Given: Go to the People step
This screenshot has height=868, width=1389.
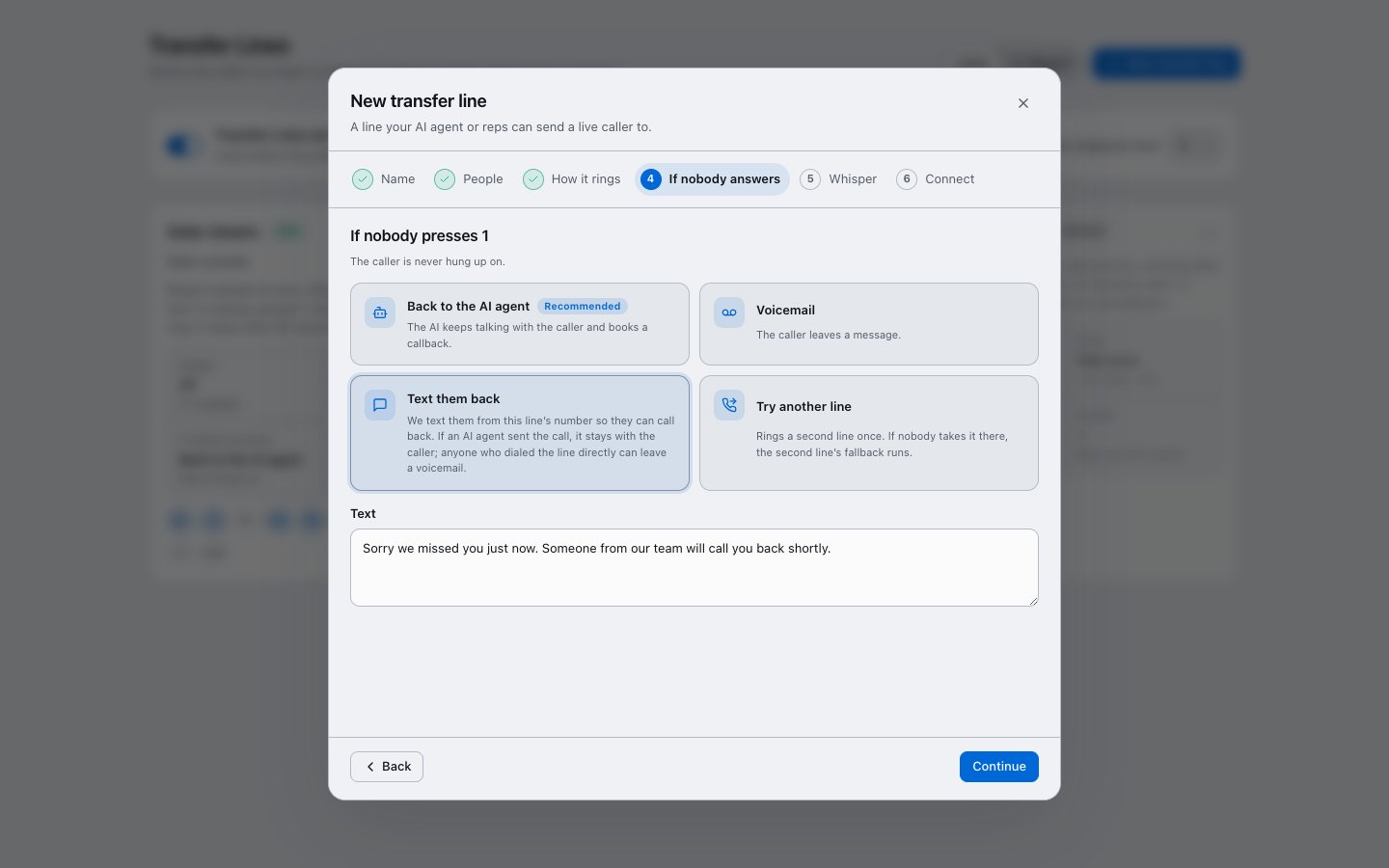Looking at the screenshot, I should (469, 179).
